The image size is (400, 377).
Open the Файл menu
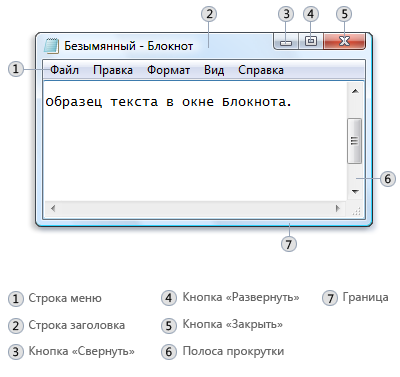coord(64,70)
